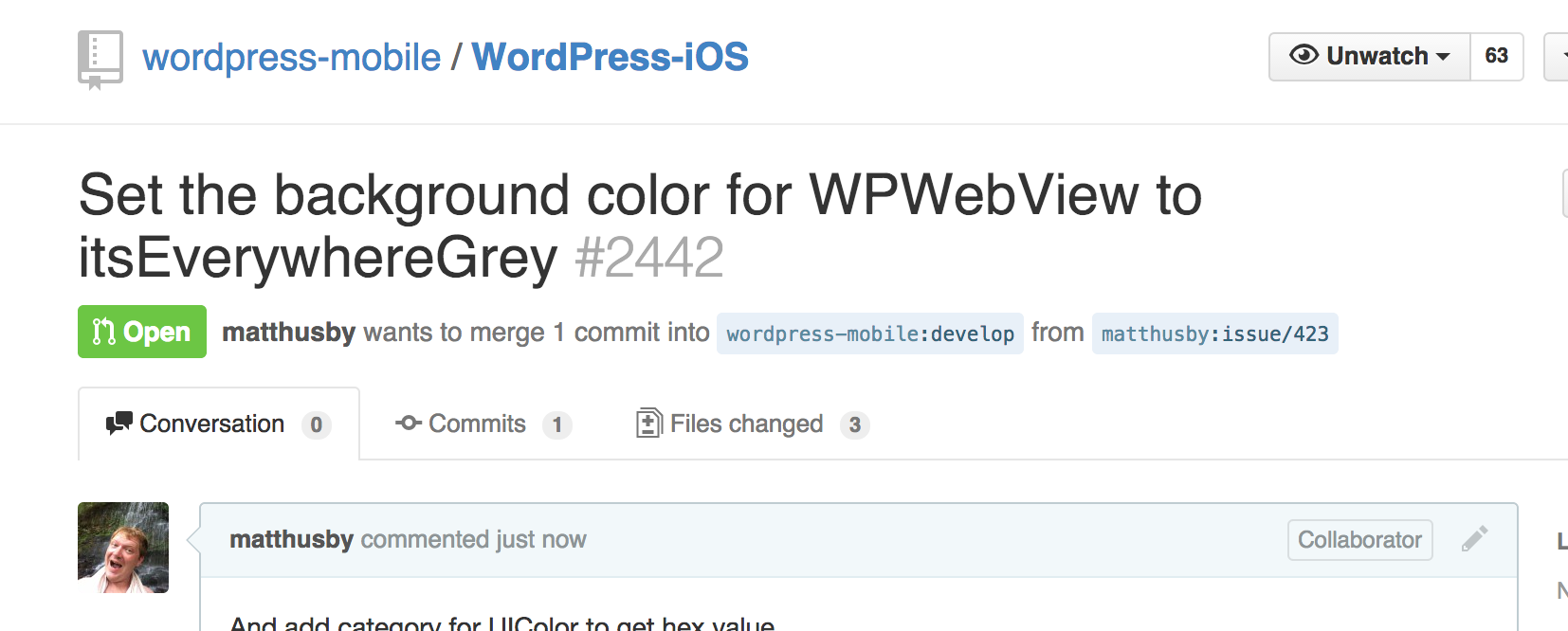Click the Conversation counter showing 0
The height and width of the screenshot is (631, 1568).
(x=316, y=425)
